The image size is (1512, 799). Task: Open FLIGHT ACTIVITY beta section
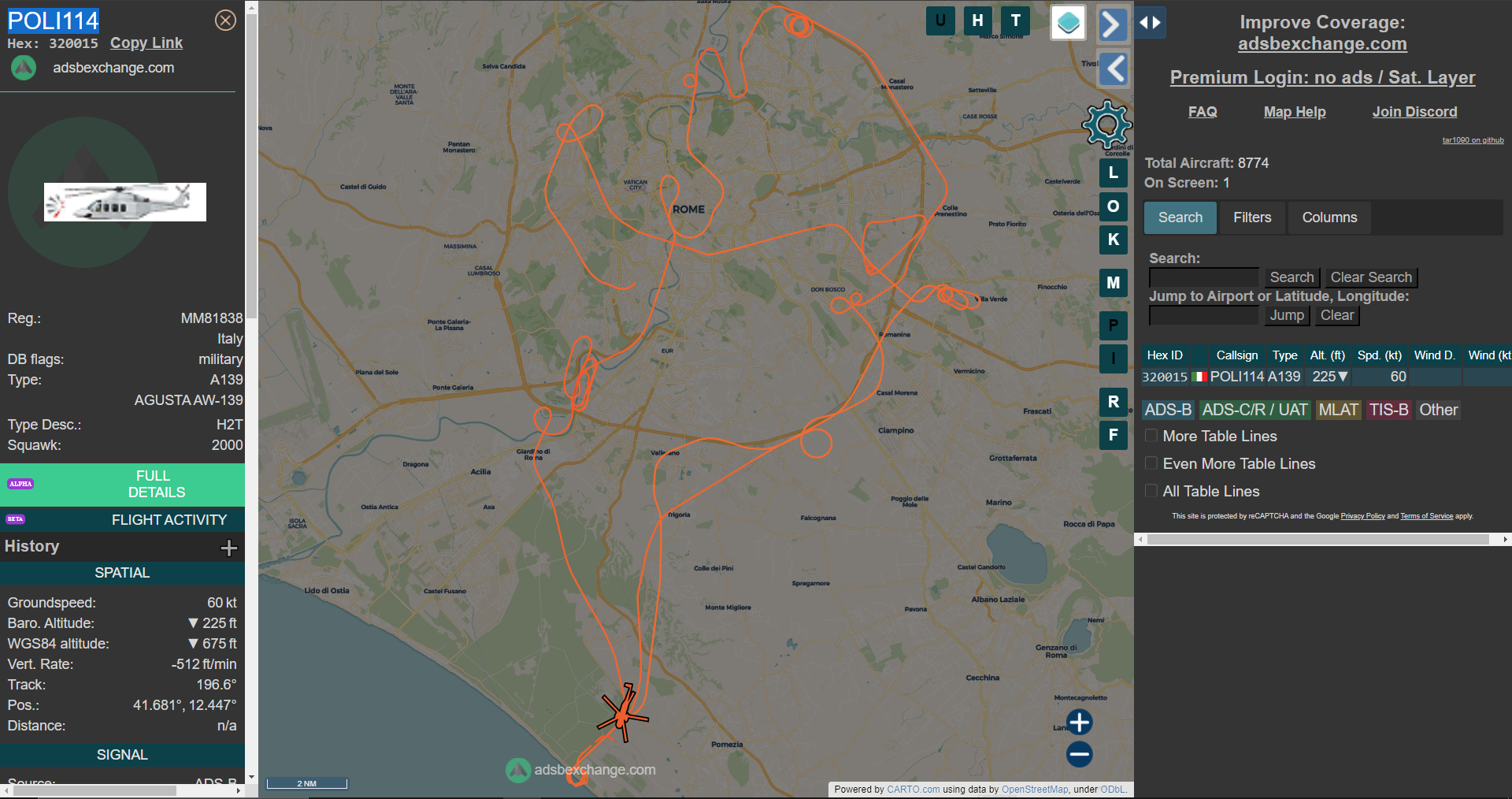pyautogui.click(x=122, y=520)
